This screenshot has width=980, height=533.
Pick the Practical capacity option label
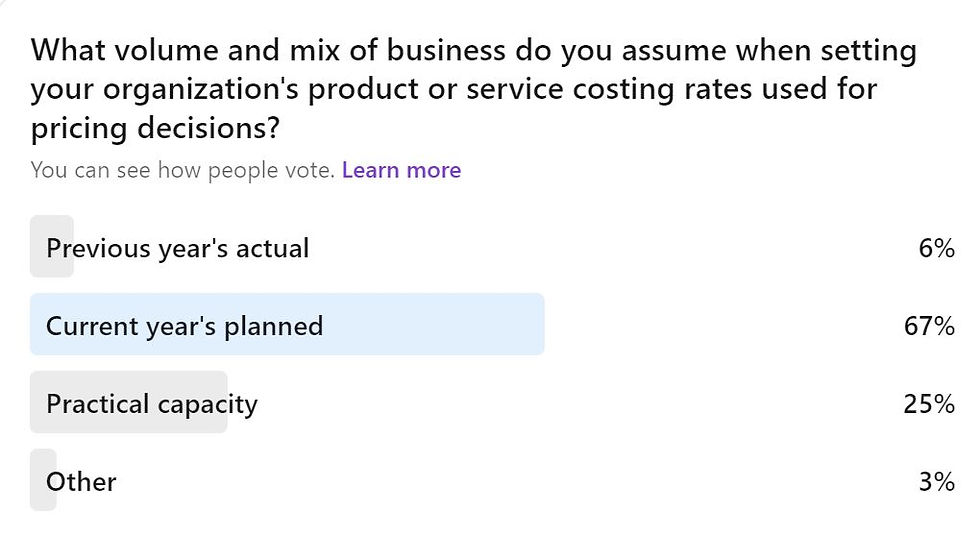coord(152,404)
